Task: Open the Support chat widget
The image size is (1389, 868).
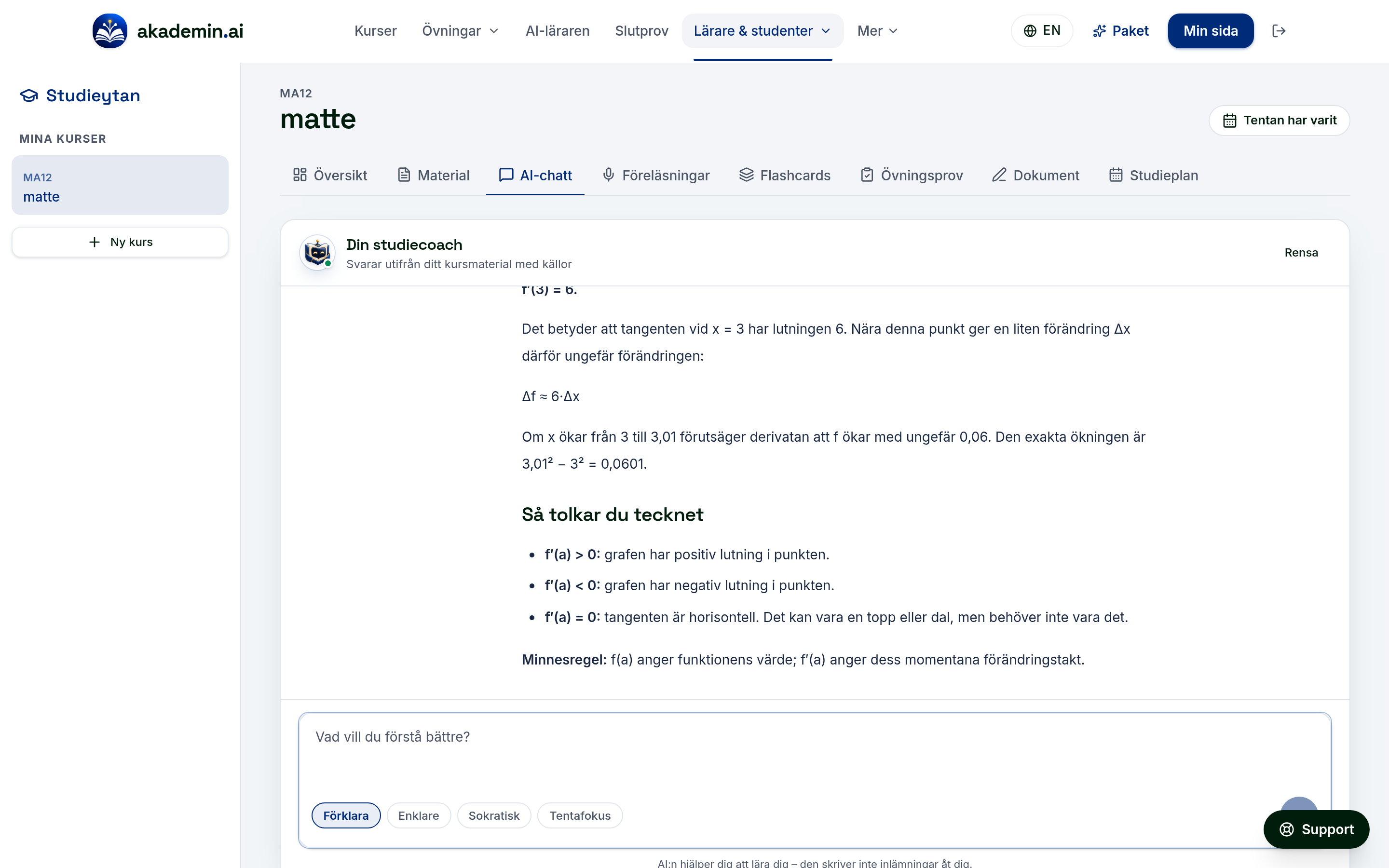Action: pos(1316,829)
